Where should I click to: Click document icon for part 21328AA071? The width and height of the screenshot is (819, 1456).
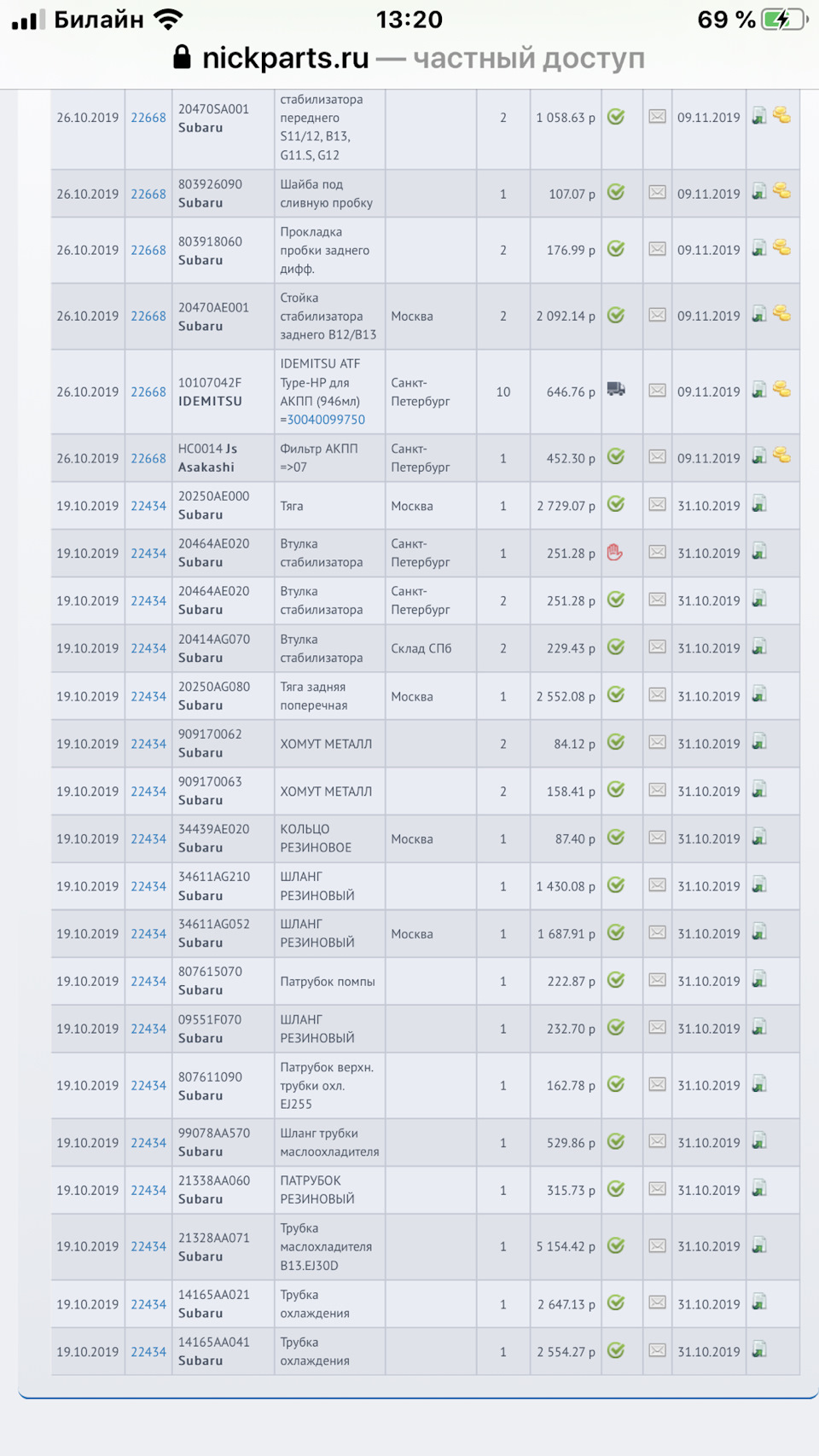(759, 1246)
